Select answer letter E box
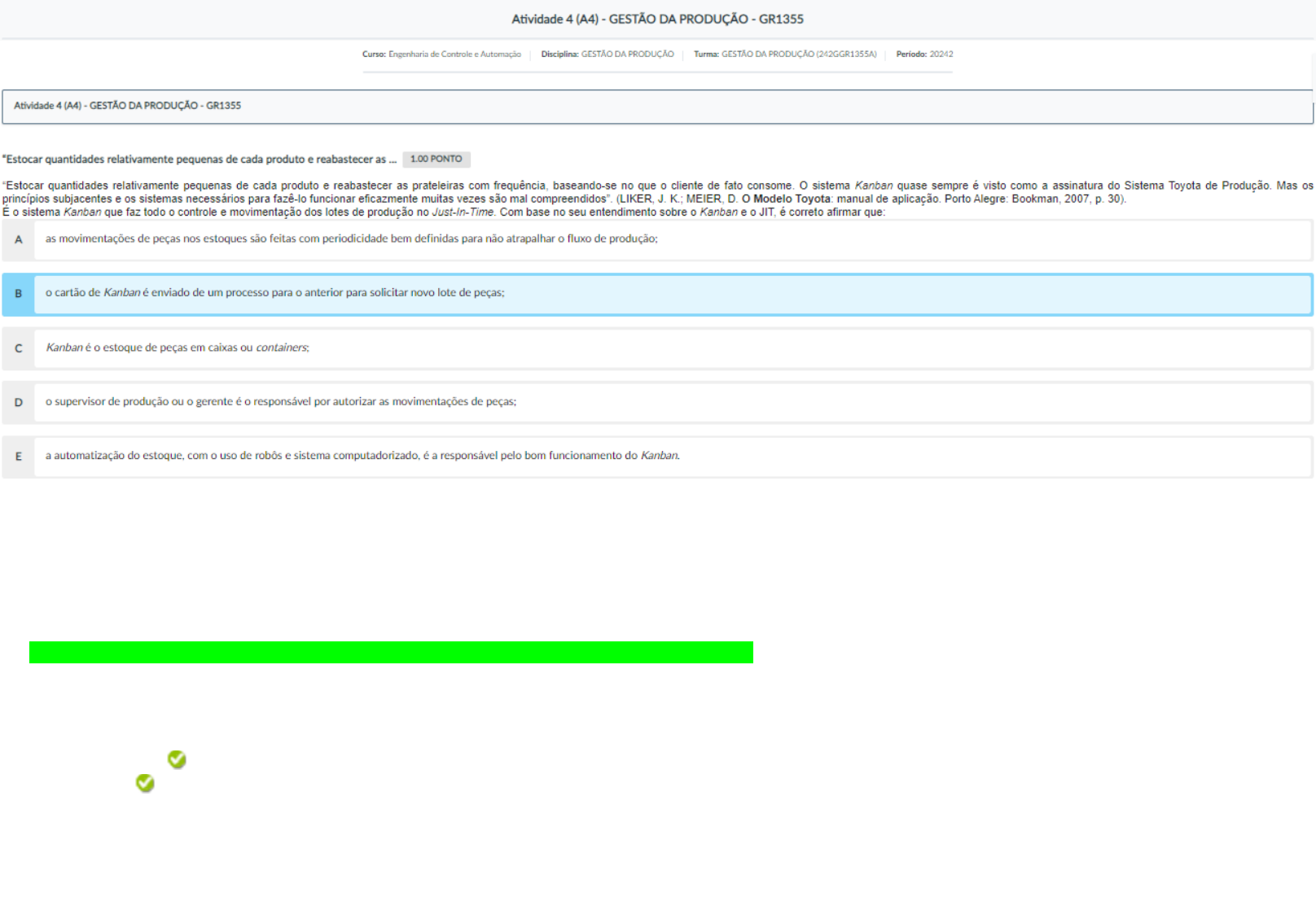Image resolution: width=1316 pixels, height=901 pixels. (19, 457)
